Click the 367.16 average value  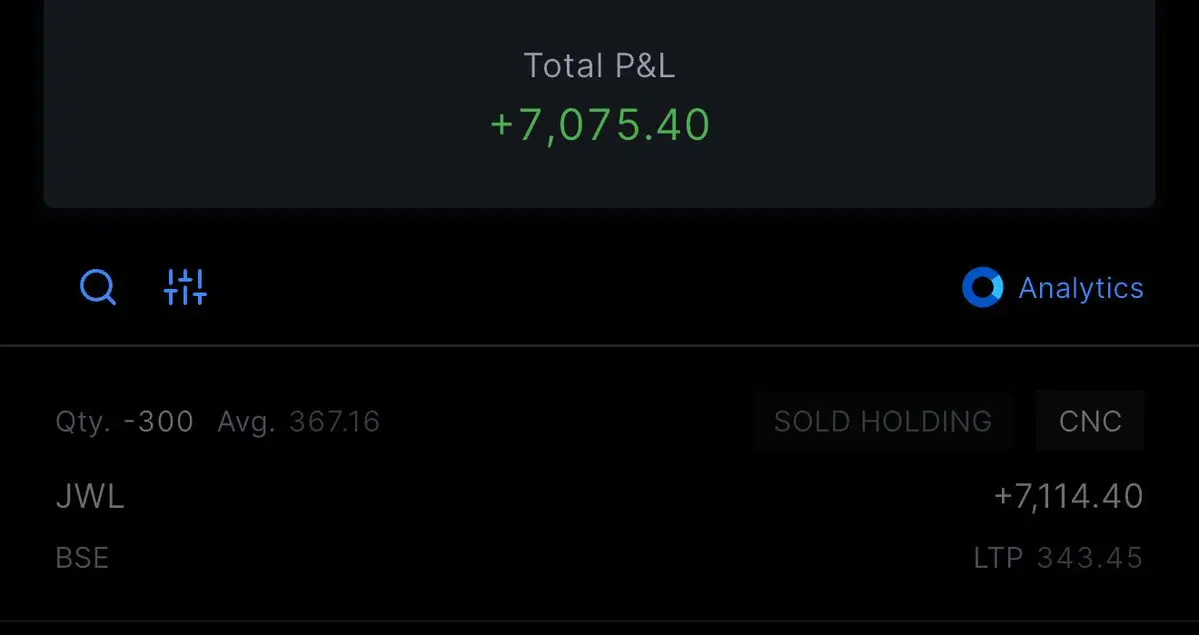(335, 422)
